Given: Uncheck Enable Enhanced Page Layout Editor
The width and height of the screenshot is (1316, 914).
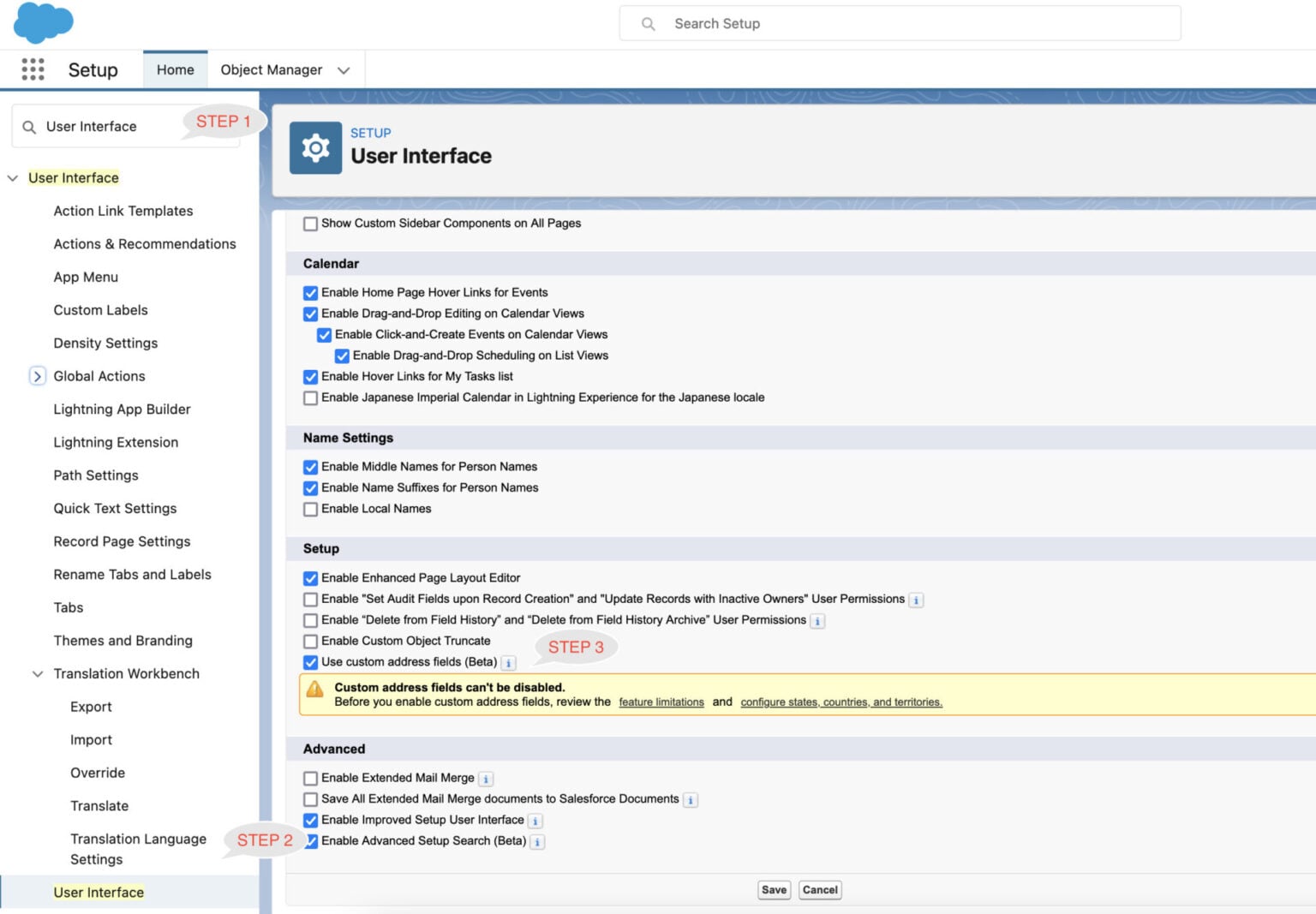Looking at the screenshot, I should tap(310, 579).
